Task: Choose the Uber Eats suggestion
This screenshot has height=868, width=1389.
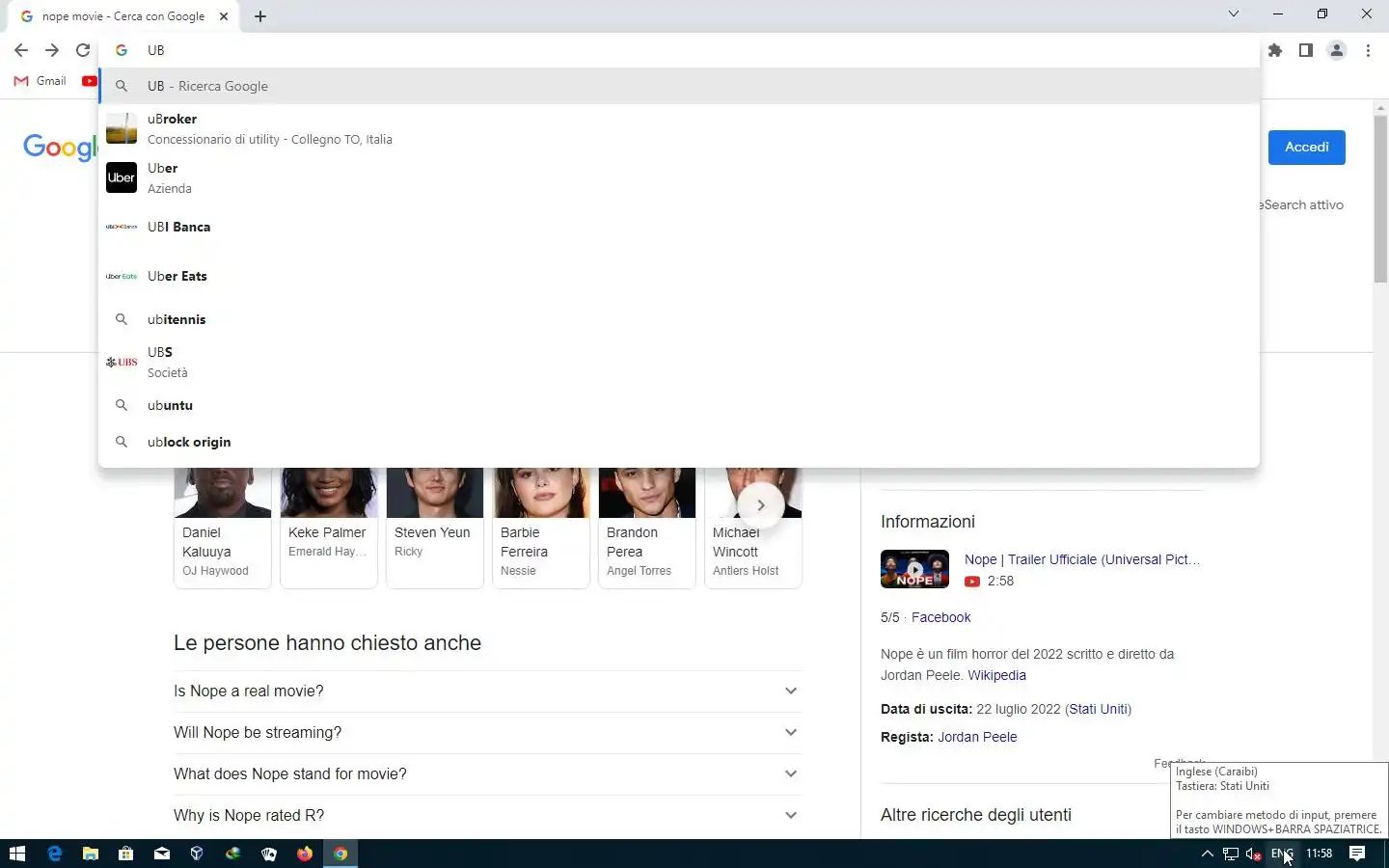Action: pyautogui.click(x=679, y=276)
